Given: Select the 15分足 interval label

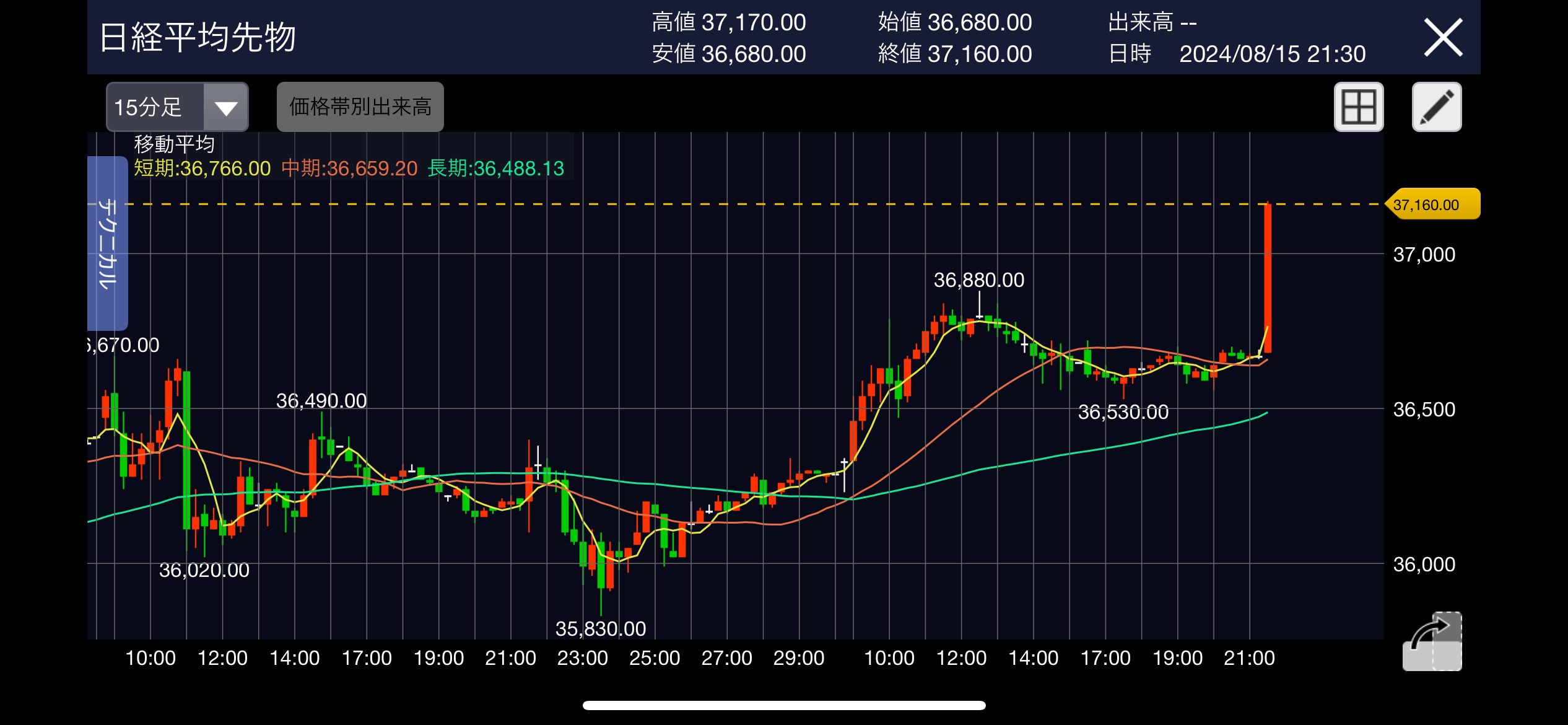Looking at the screenshot, I should 149,108.
